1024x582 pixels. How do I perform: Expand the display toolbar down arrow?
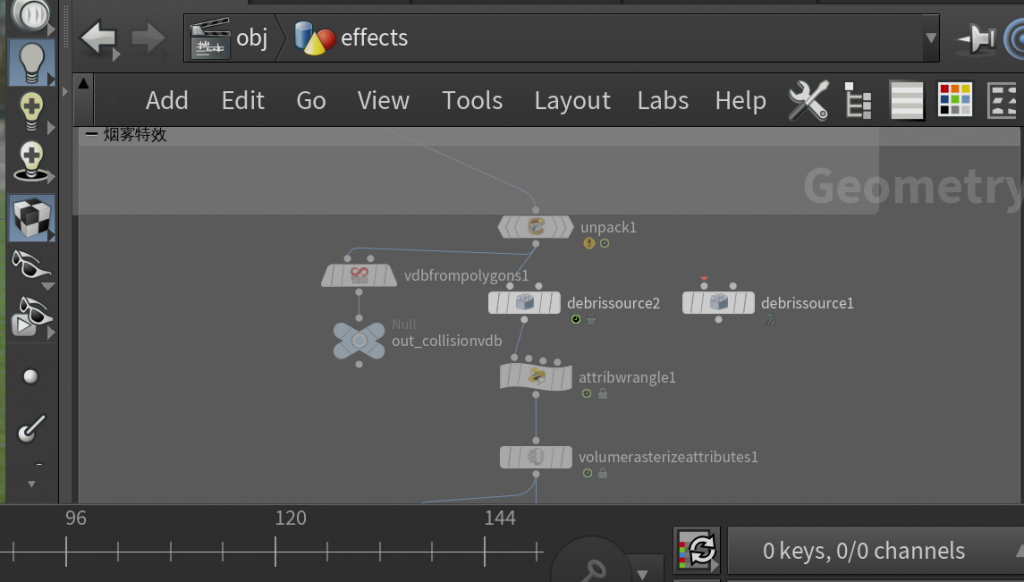click(x=31, y=484)
